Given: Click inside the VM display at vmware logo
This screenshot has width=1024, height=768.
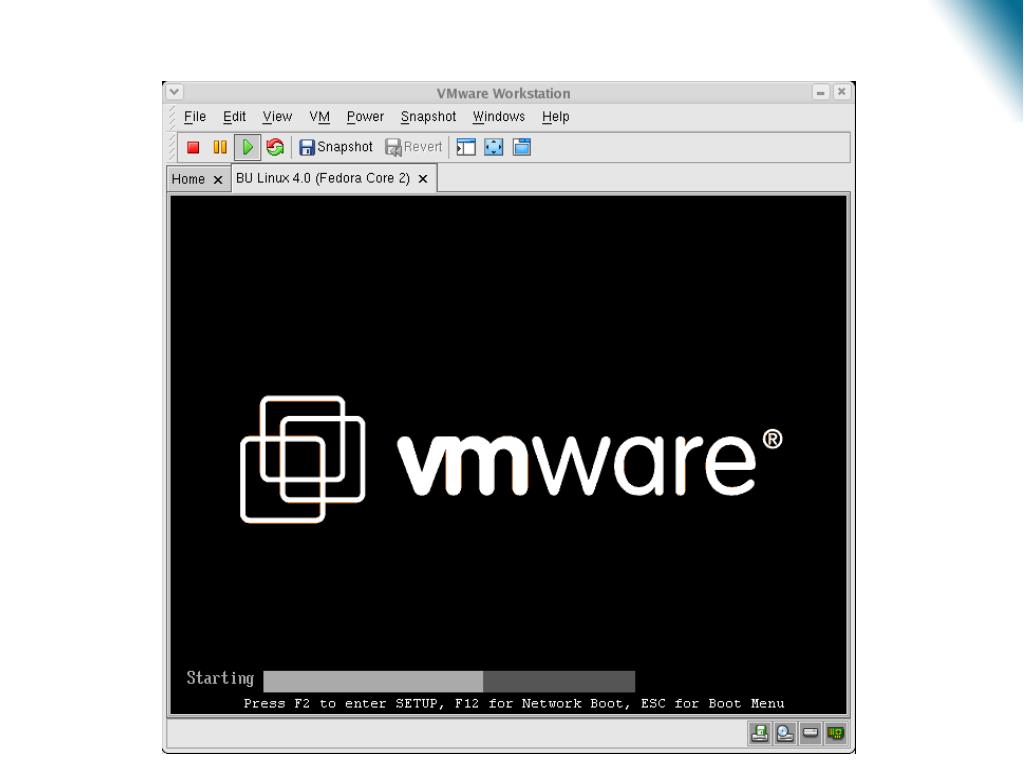Looking at the screenshot, I should tap(511, 459).
